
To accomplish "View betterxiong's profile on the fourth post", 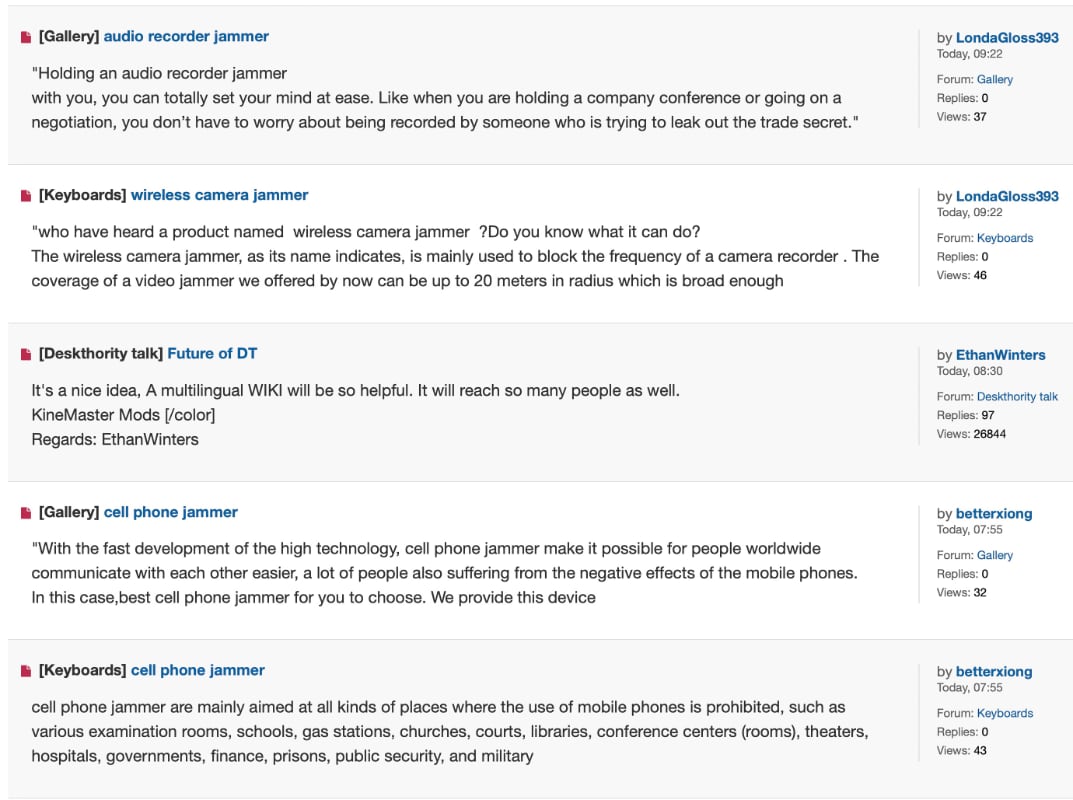I will pos(994,513).
